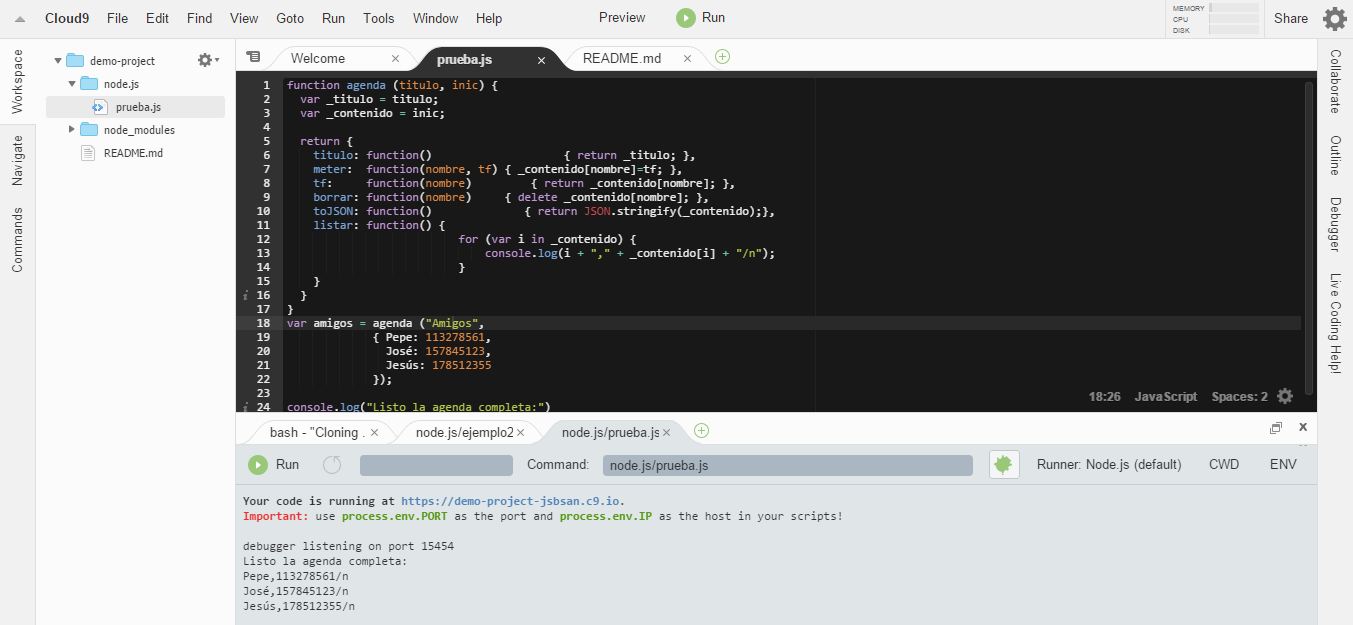Click the info marker on line 16

[245, 296]
